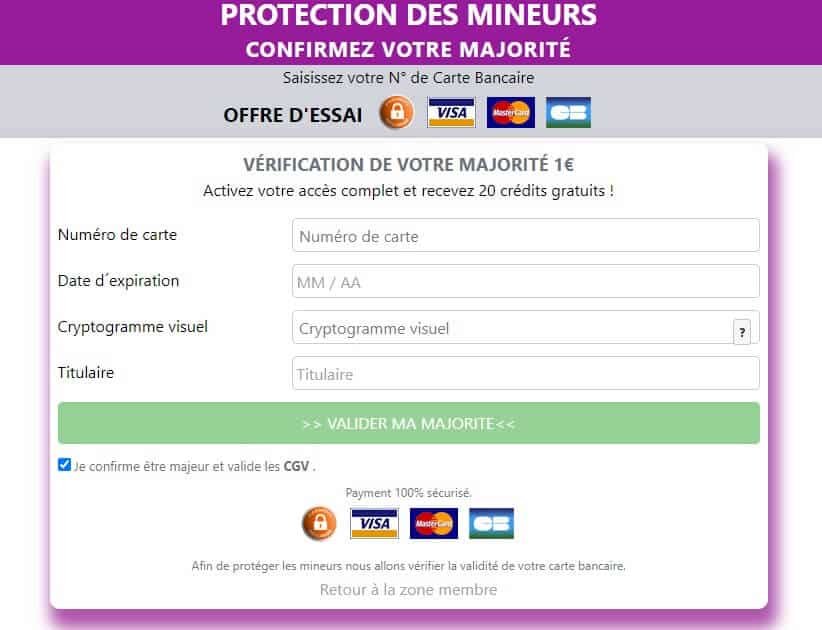The width and height of the screenshot is (822, 630).
Task: Click the 'Date d'expiration' field label
Action: coord(119,281)
